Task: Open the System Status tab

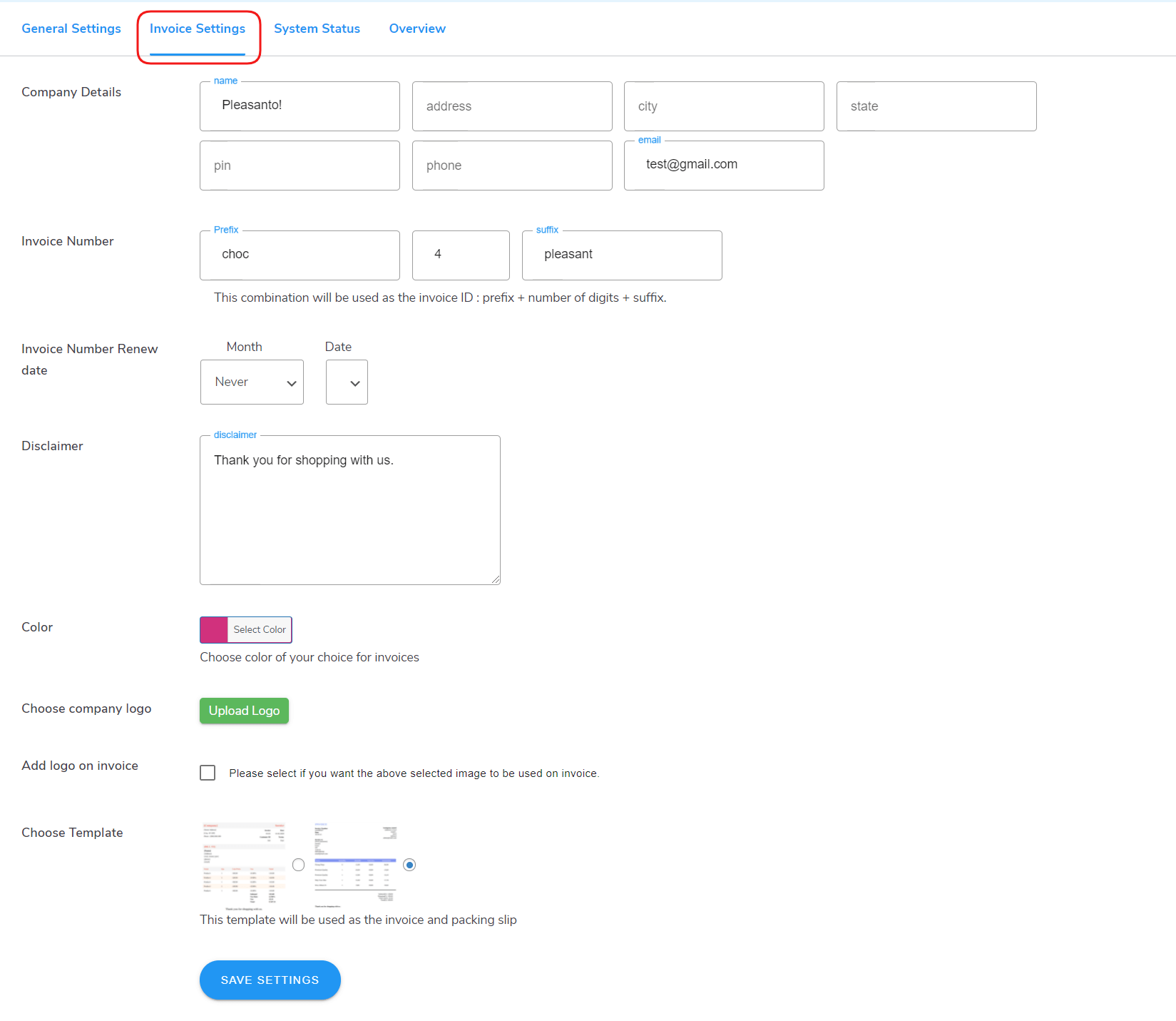Action: pos(317,29)
